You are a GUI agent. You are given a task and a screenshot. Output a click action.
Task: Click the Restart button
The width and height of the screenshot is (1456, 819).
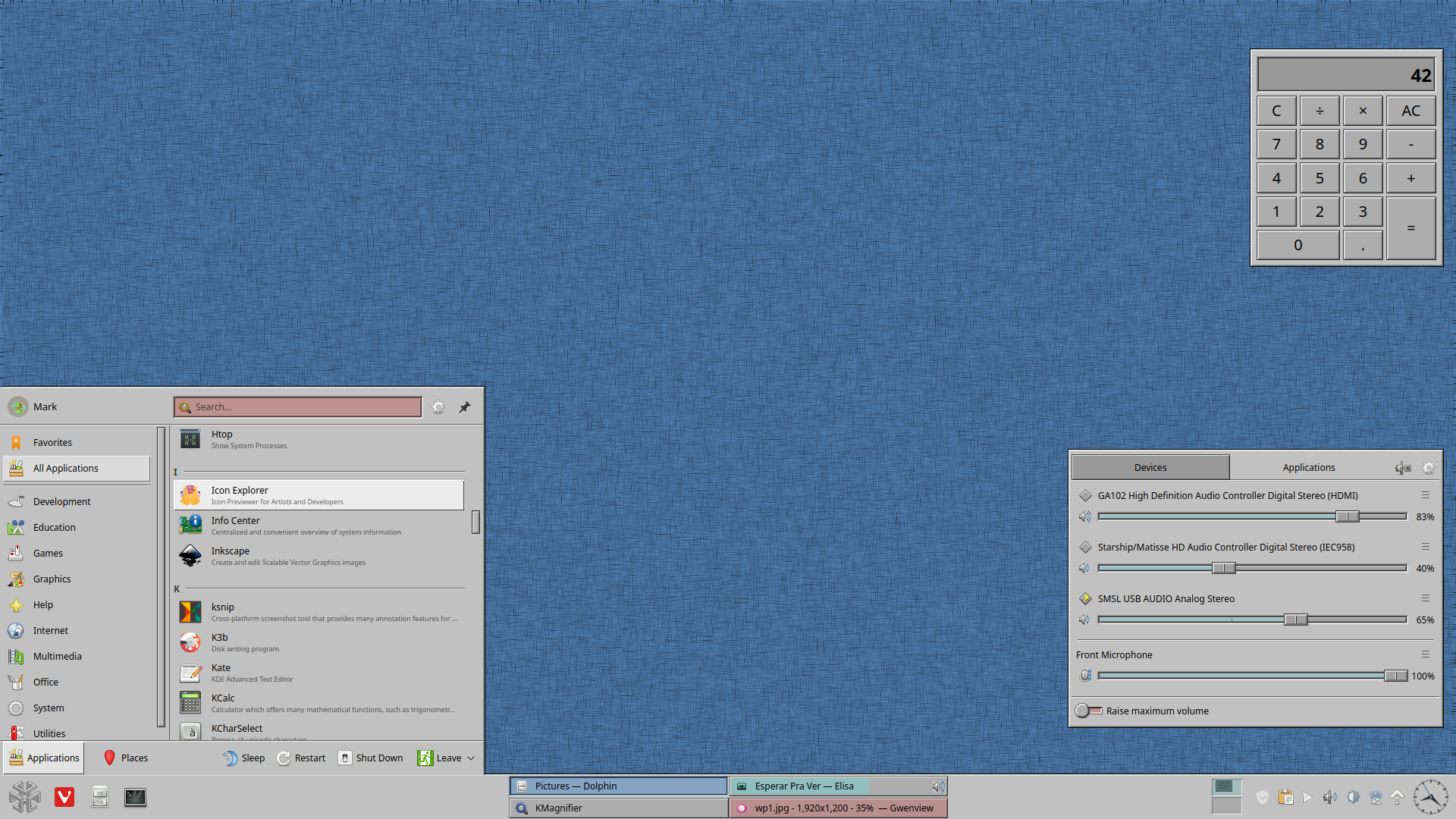pos(301,758)
